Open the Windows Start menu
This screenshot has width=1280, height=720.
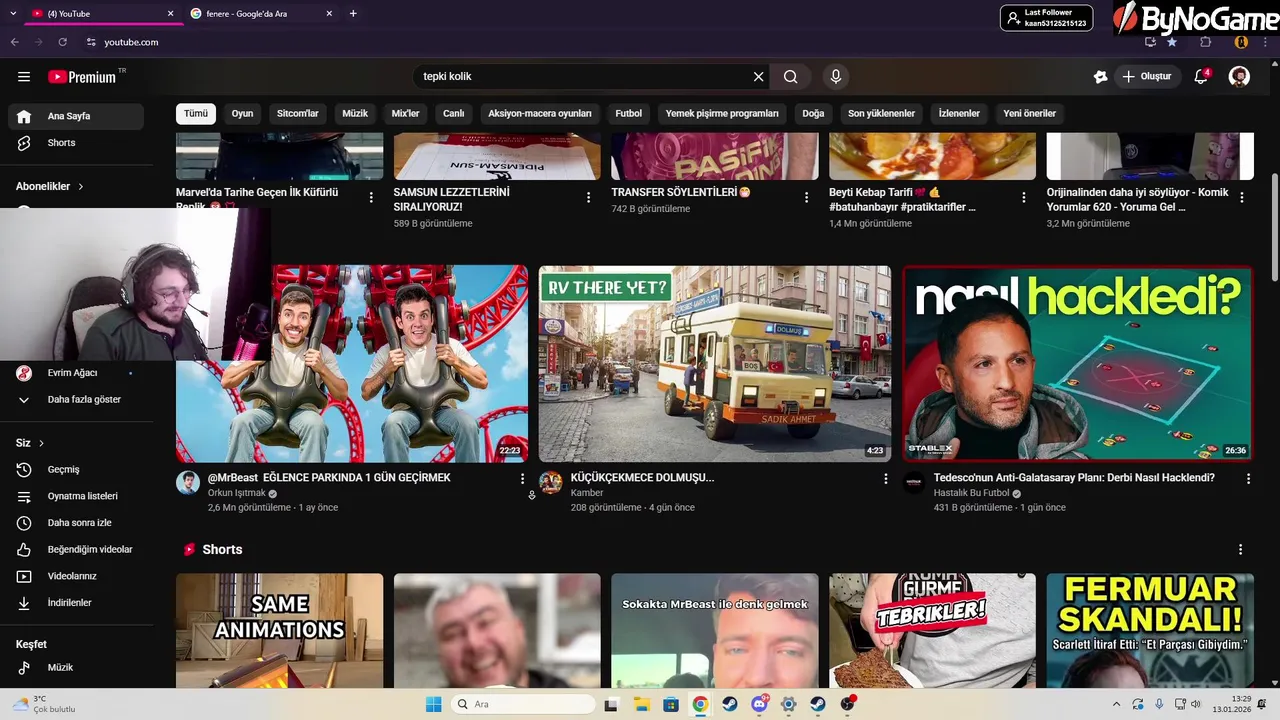coord(434,704)
